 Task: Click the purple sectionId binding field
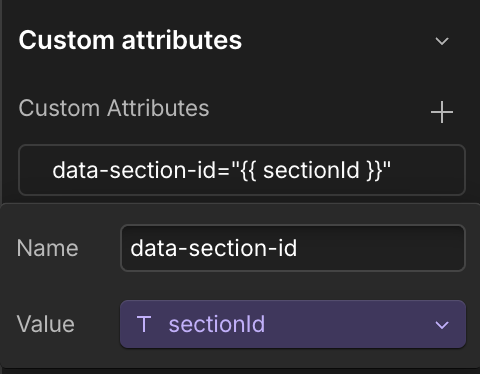[293, 324]
